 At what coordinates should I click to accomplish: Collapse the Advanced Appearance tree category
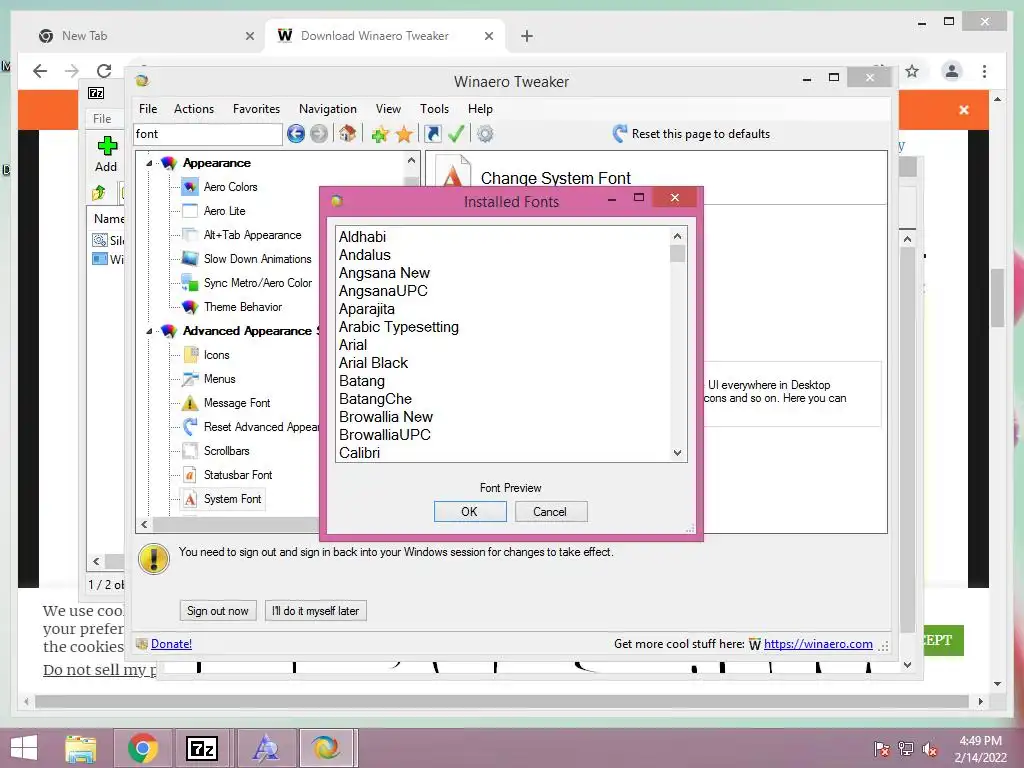pos(149,331)
